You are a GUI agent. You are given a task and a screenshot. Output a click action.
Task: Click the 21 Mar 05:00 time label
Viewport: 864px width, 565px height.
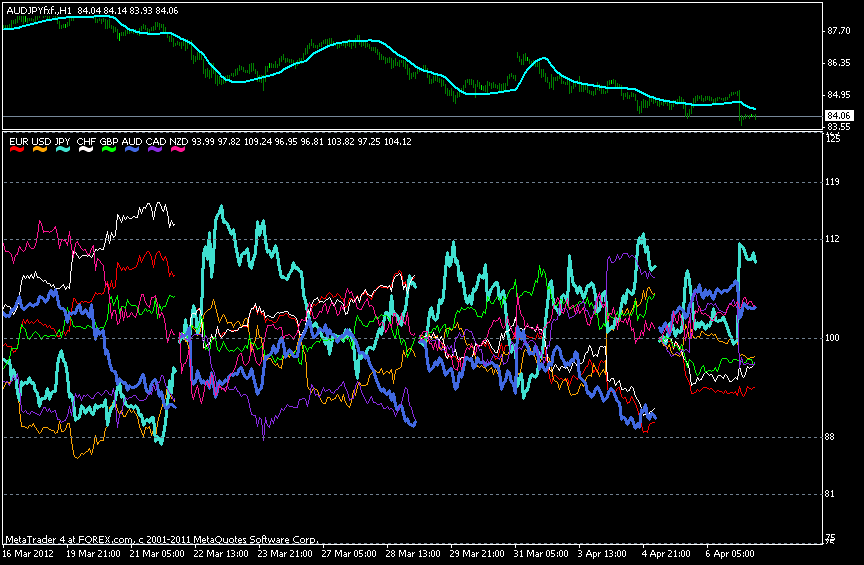pyautogui.click(x=157, y=554)
